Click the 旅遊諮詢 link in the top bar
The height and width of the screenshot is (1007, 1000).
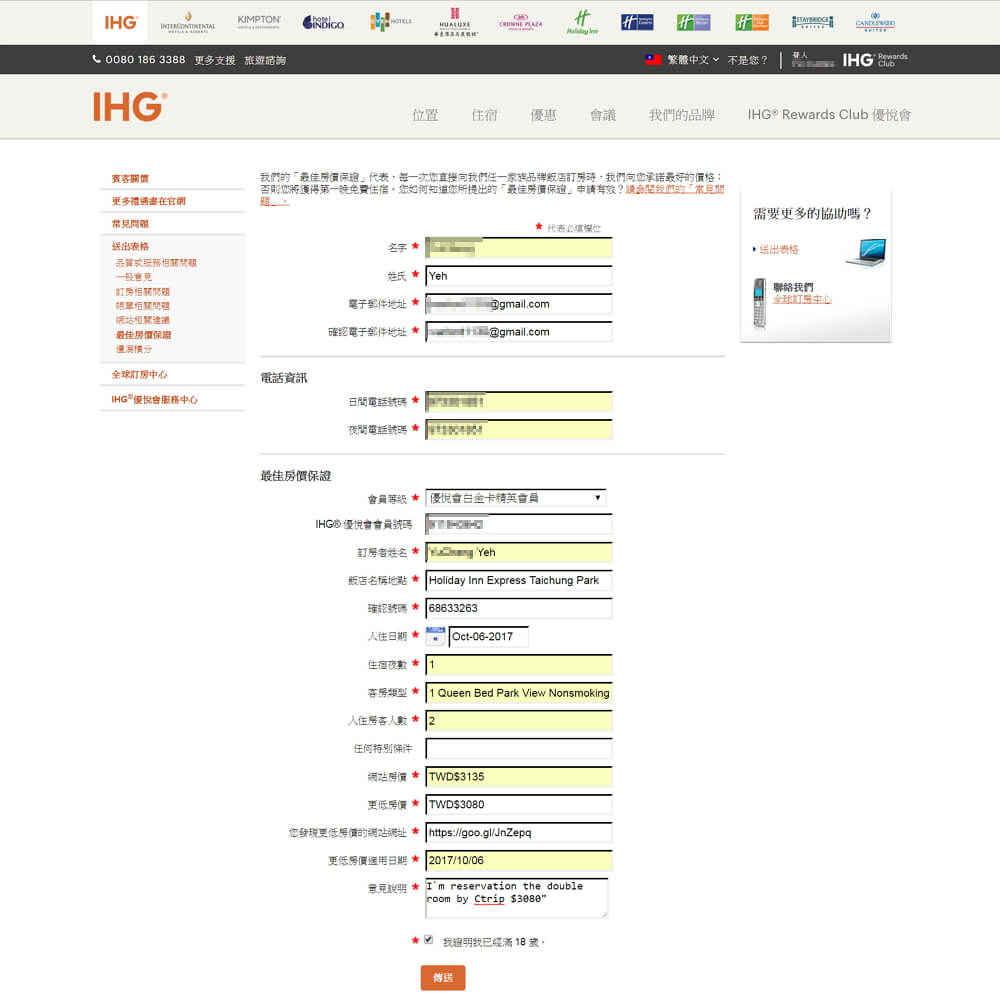pyautogui.click(x=265, y=60)
